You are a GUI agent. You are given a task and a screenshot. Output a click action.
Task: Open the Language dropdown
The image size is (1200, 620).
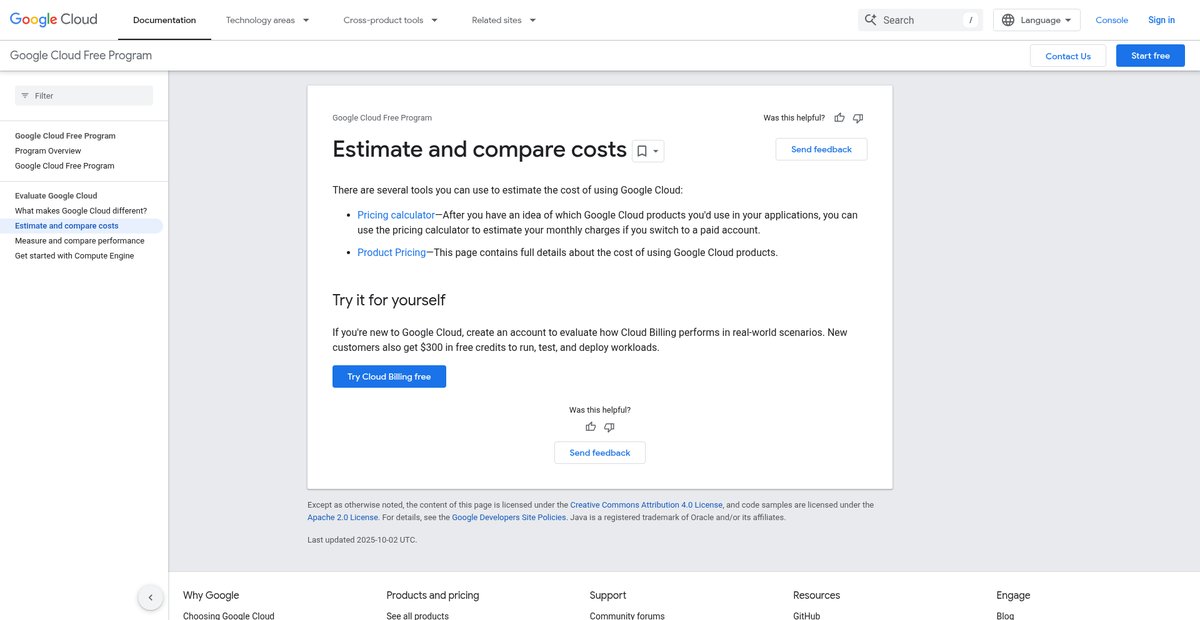point(1037,20)
